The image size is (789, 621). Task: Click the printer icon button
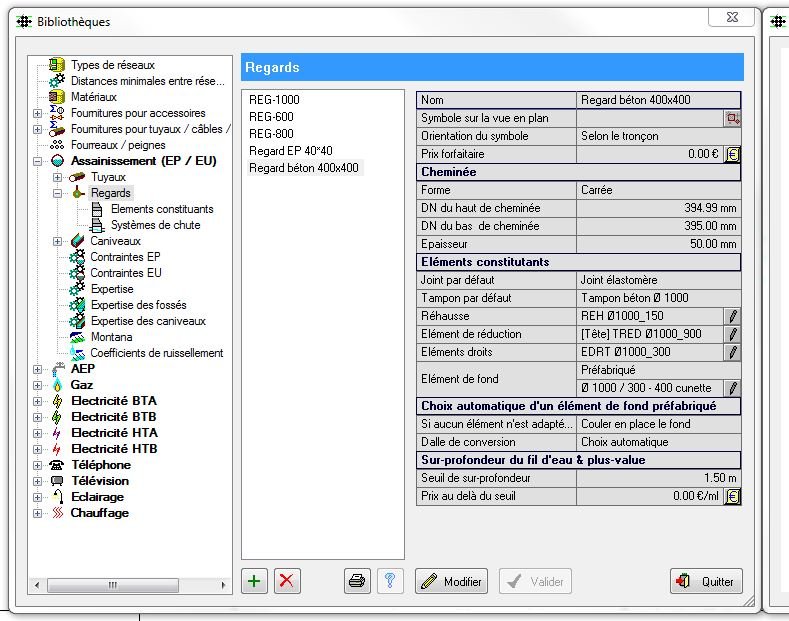[357, 581]
